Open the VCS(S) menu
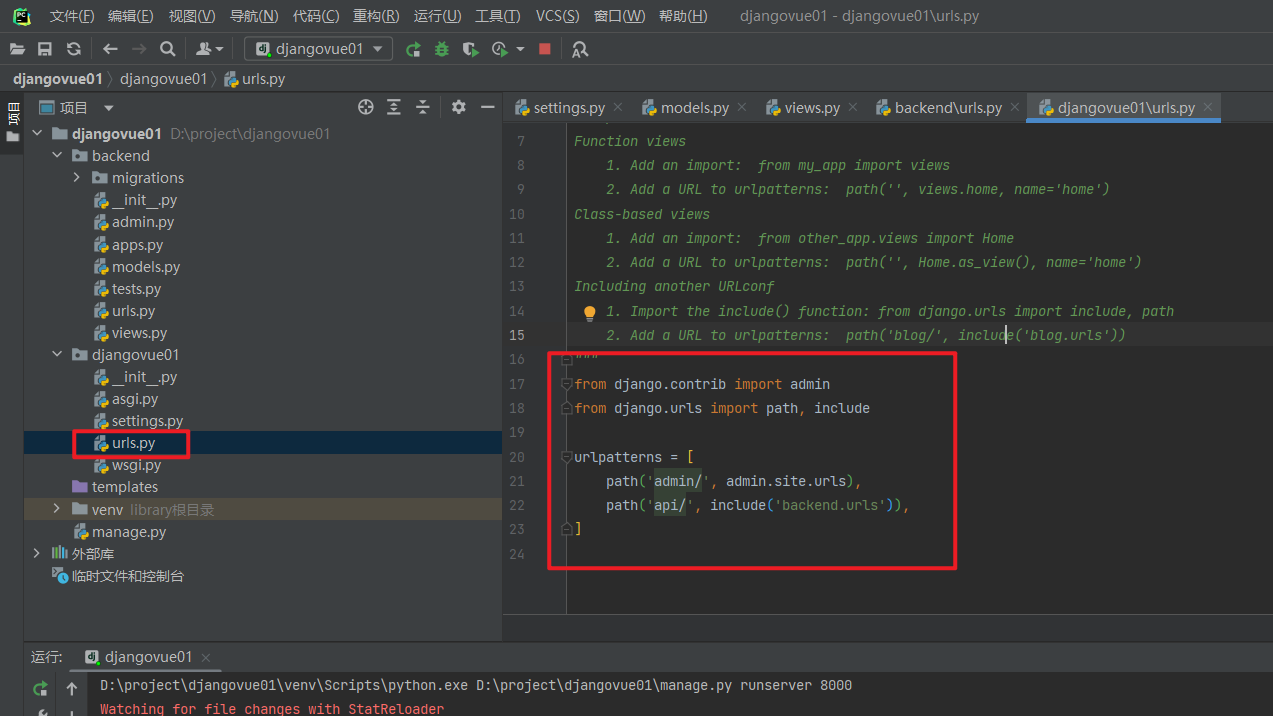The height and width of the screenshot is (716, 1273). coord(557,16)
